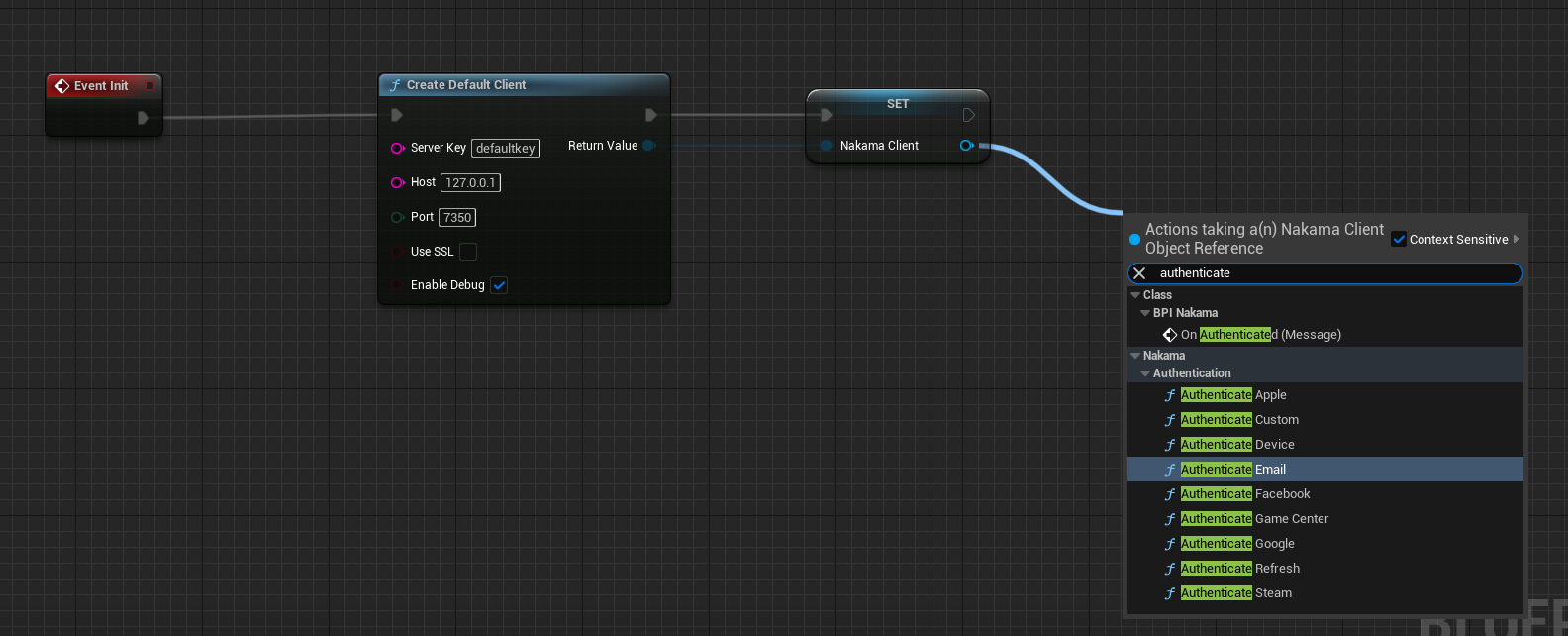Select Authenticate Facebook action
This screenshot has height=636, width=1568.
point(1325,494)
